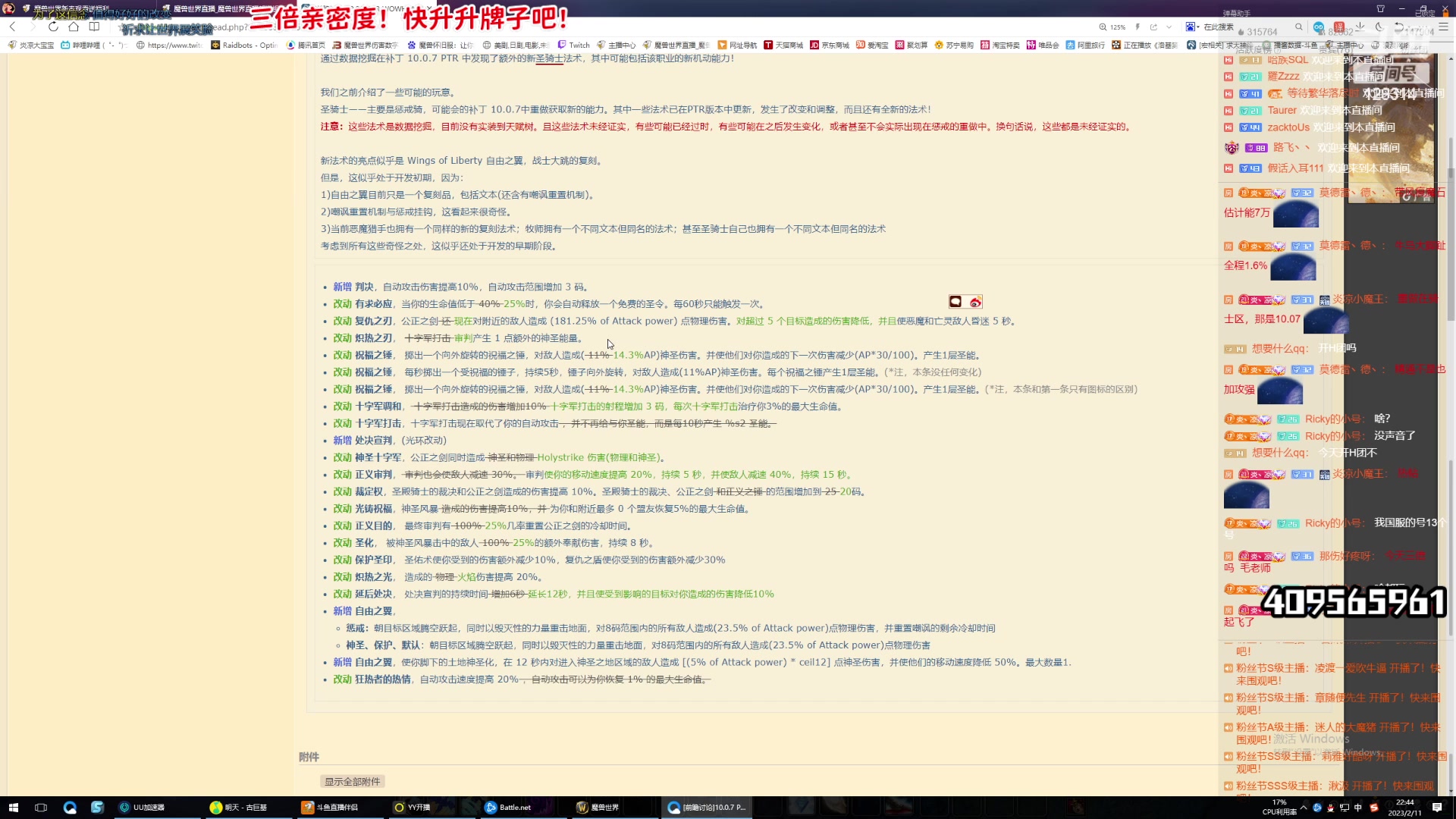This screenshot has height=819, width=1456.
Task: Open the browser hamburger menu
Action: click(x=1443, y=27)
